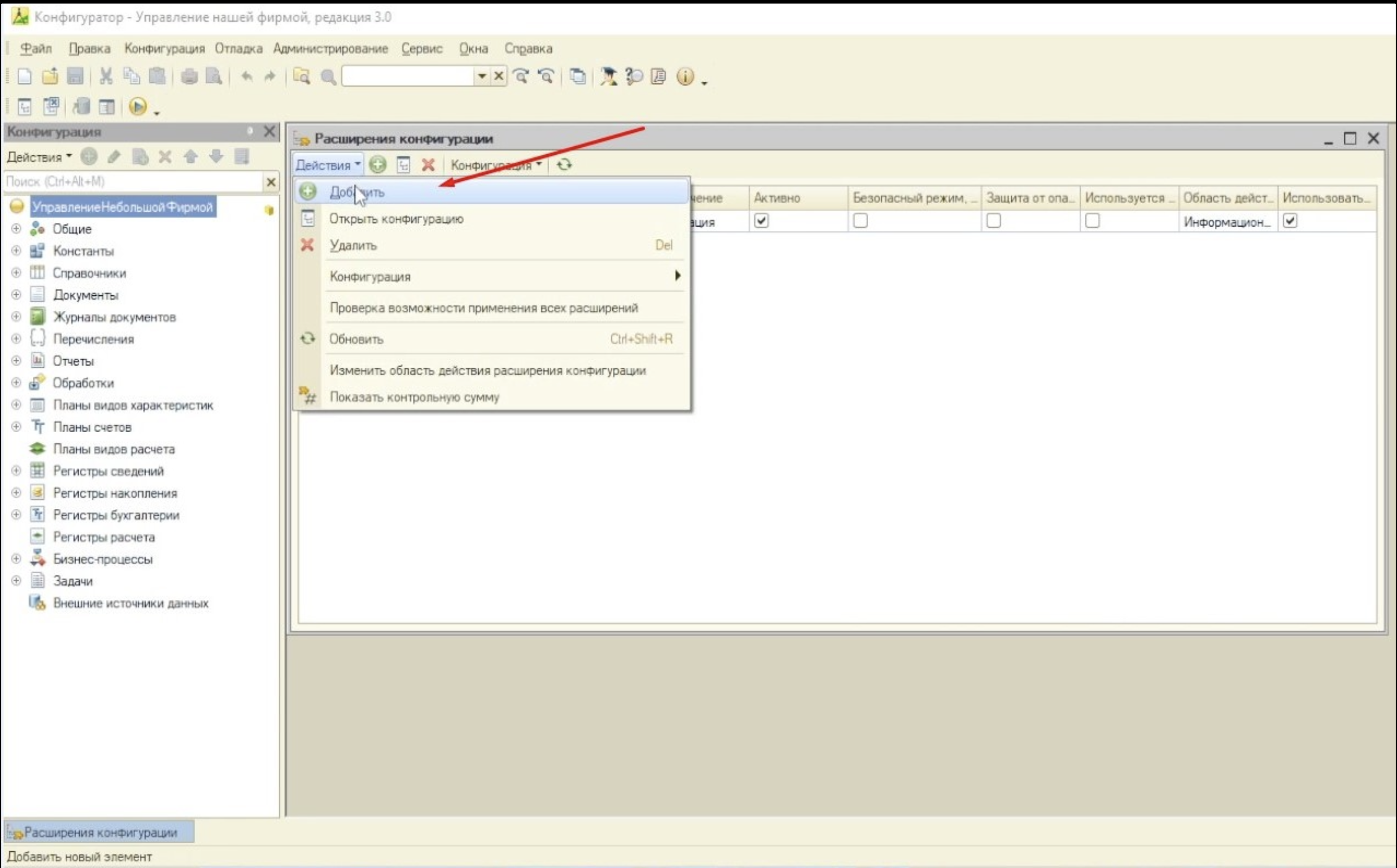Click the Start debugging play icon
This screenshot has width=1397, height=868.
click(137, 106)
